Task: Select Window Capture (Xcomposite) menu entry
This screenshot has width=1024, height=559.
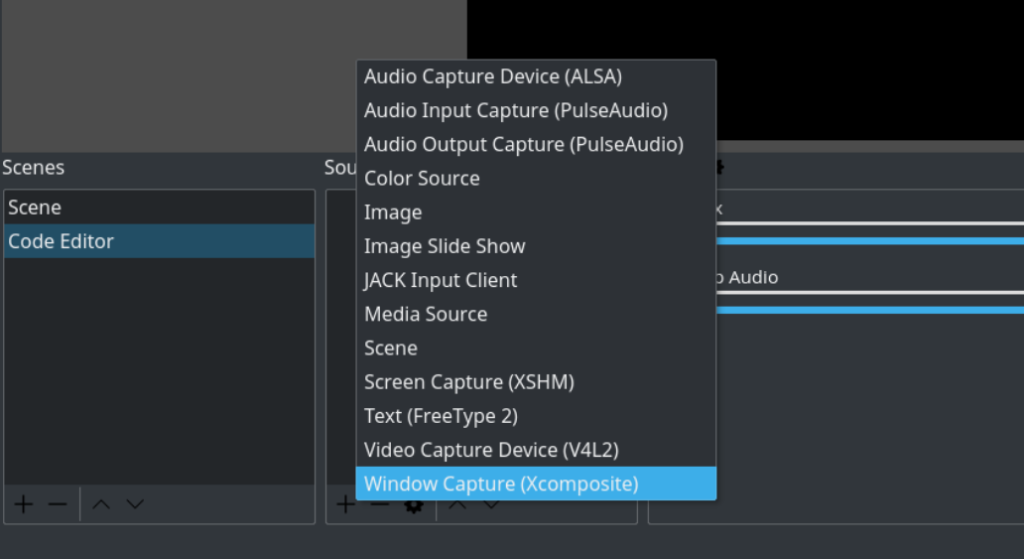Action: pos(536,484)
